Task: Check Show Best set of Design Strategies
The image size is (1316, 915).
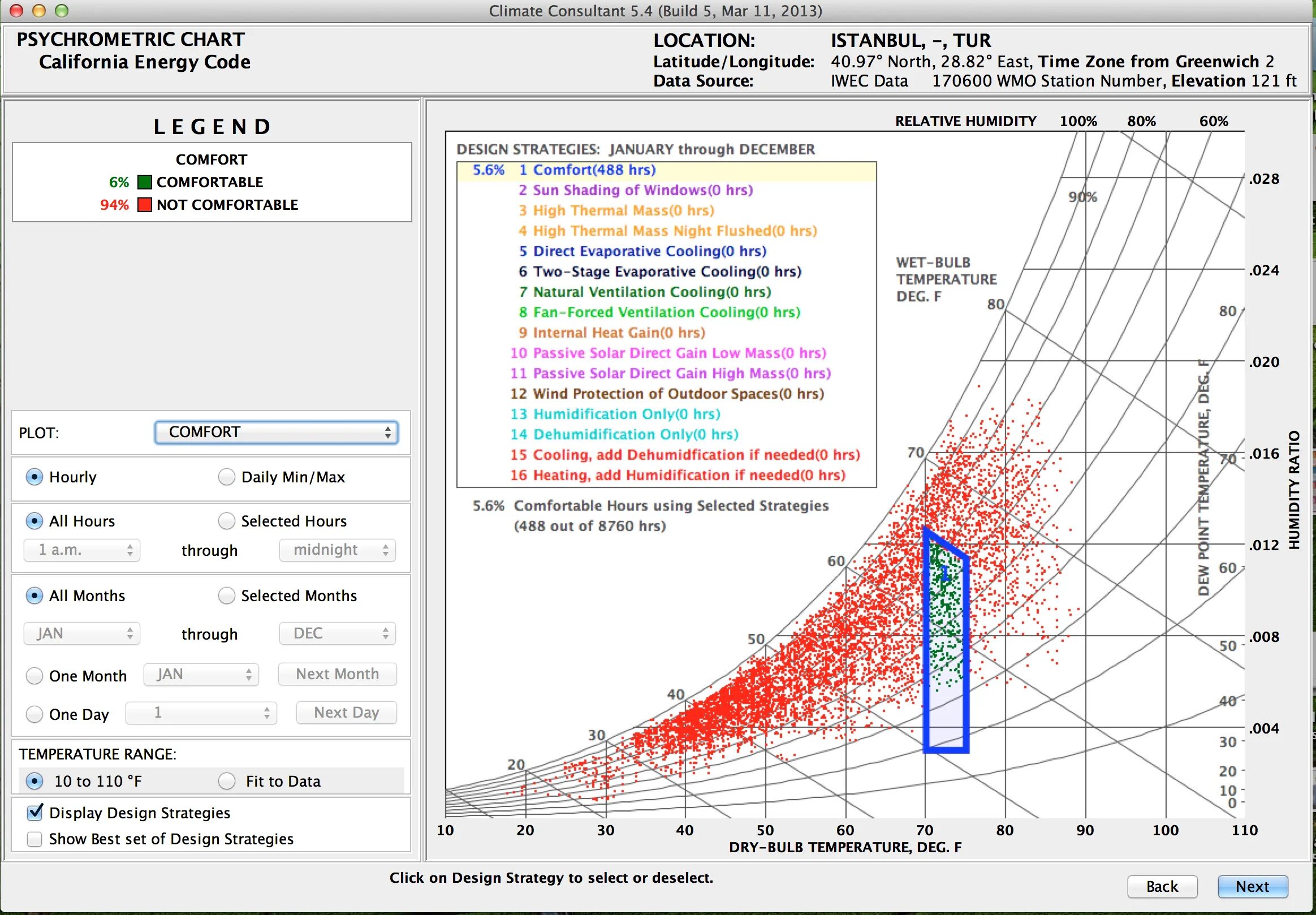Action: (x=35, y=839)
